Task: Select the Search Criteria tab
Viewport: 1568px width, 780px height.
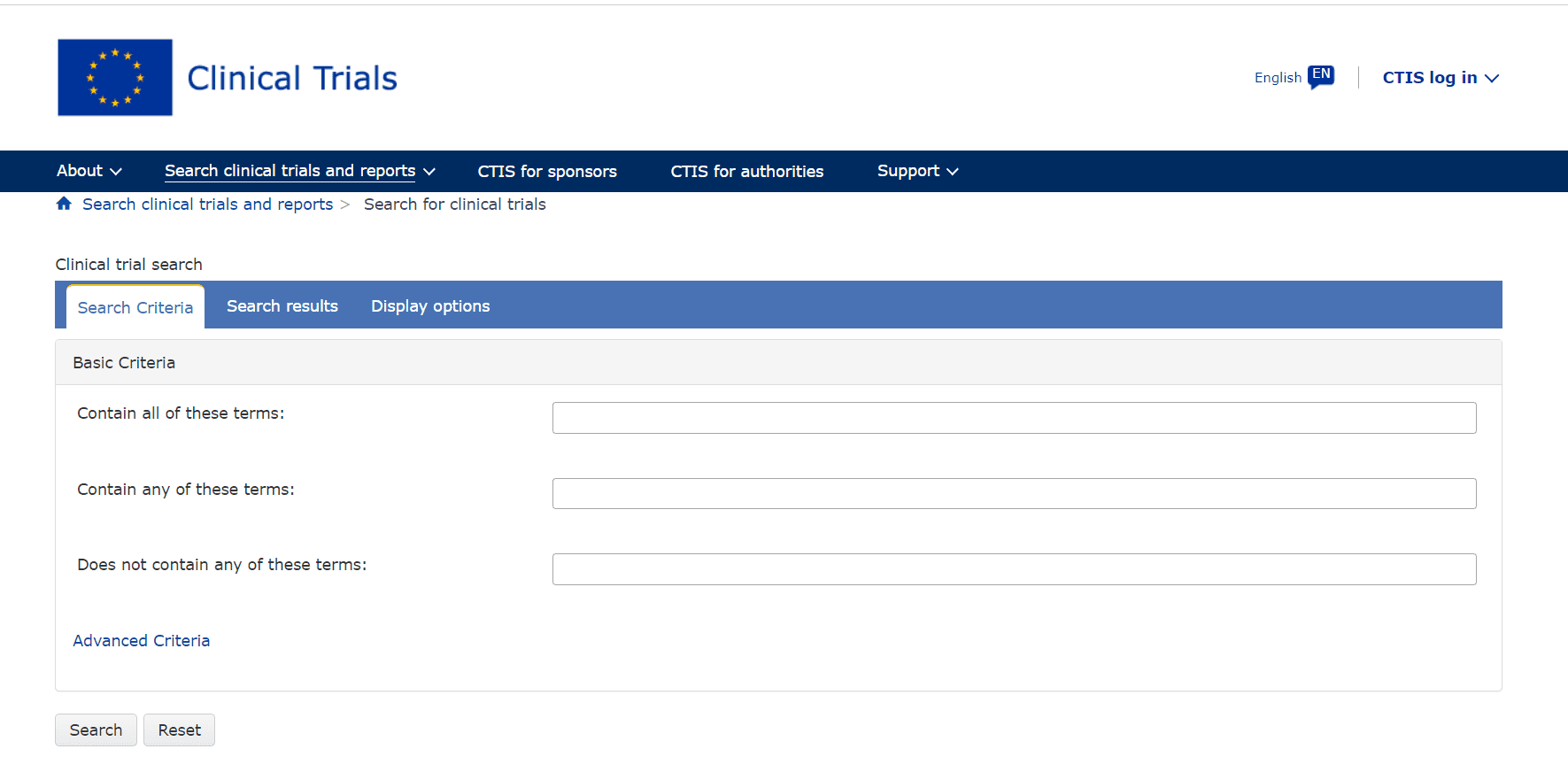Action: (x=135, y=307)
